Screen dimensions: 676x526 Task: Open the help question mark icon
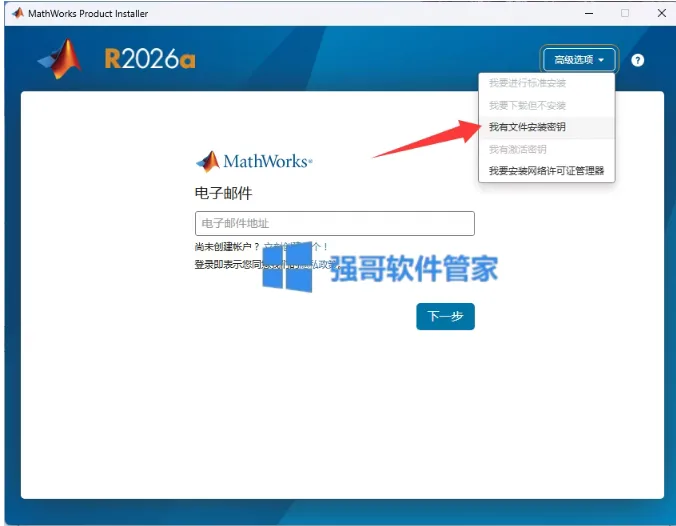(x=637, y=60)
